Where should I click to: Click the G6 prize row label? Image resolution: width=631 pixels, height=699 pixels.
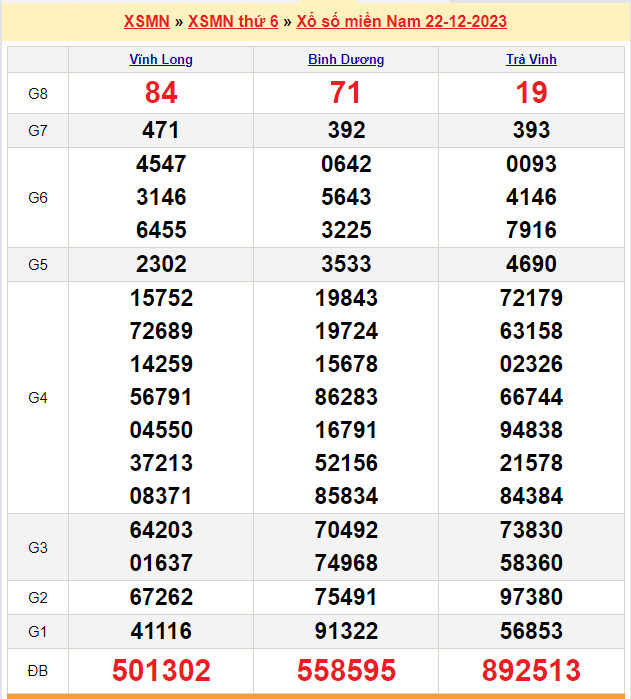38,197
